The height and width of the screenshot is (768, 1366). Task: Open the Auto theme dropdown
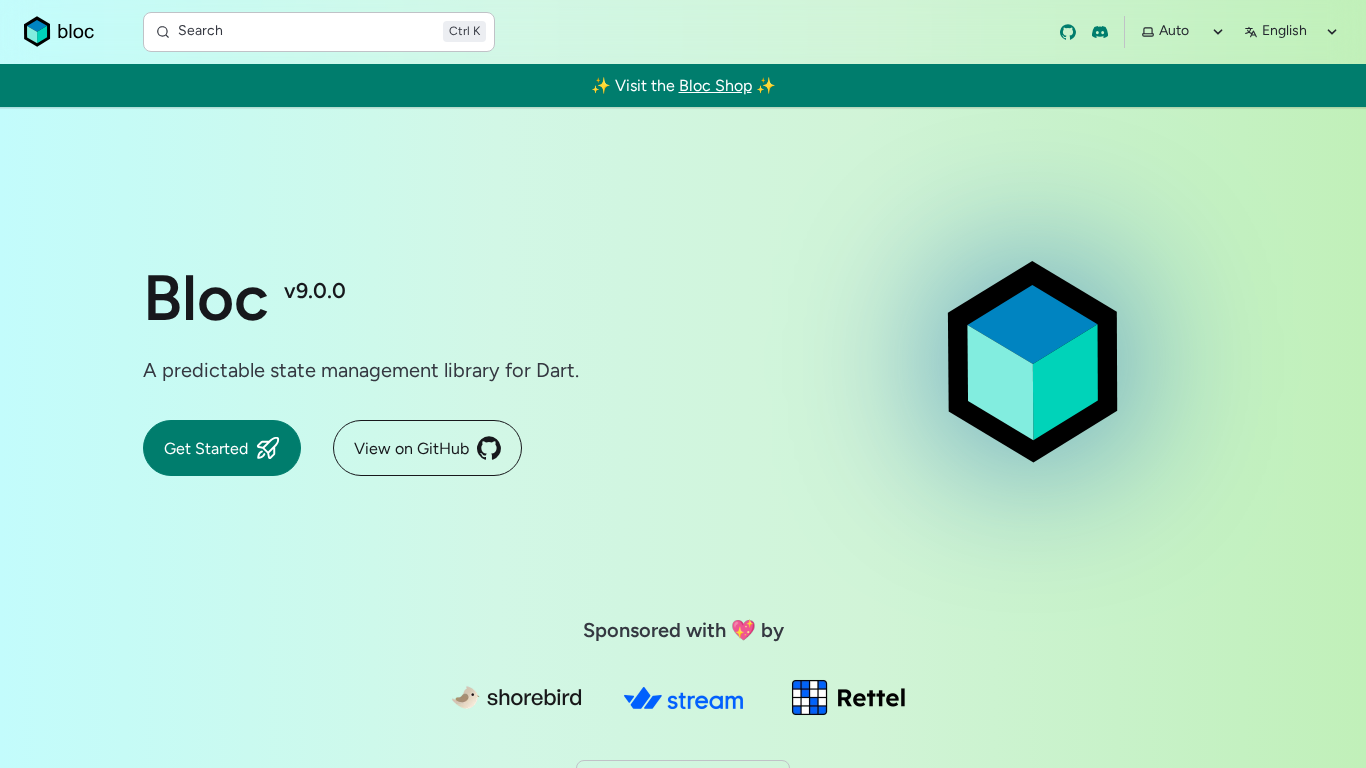point(1182,32)
